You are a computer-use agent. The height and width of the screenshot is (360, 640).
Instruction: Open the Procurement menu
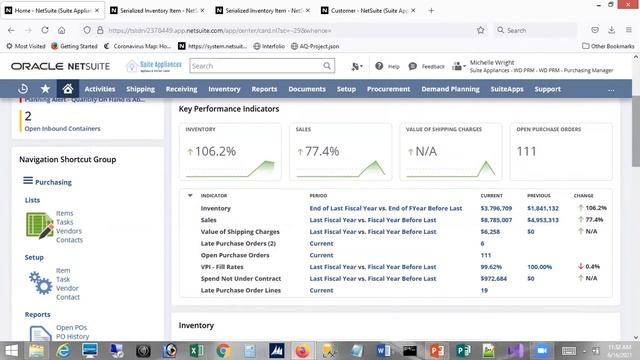388,89
